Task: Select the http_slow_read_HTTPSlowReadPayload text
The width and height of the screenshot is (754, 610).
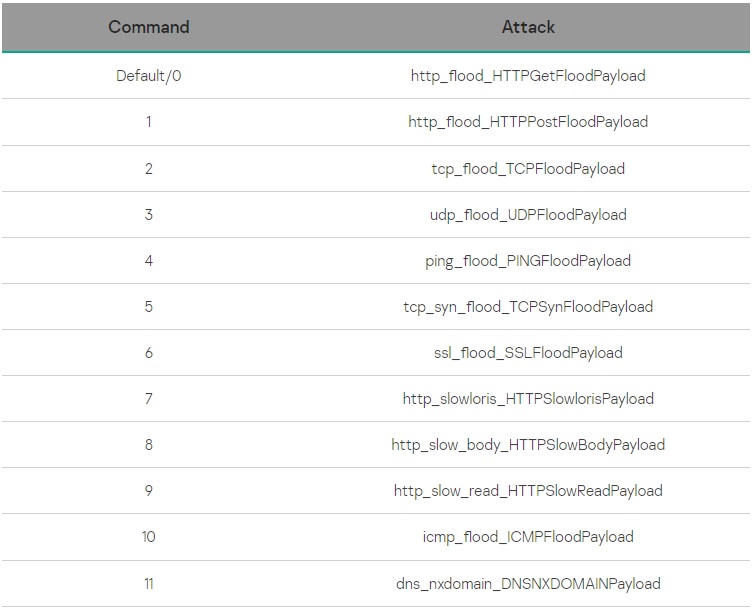Action: [x=528, y=491]
